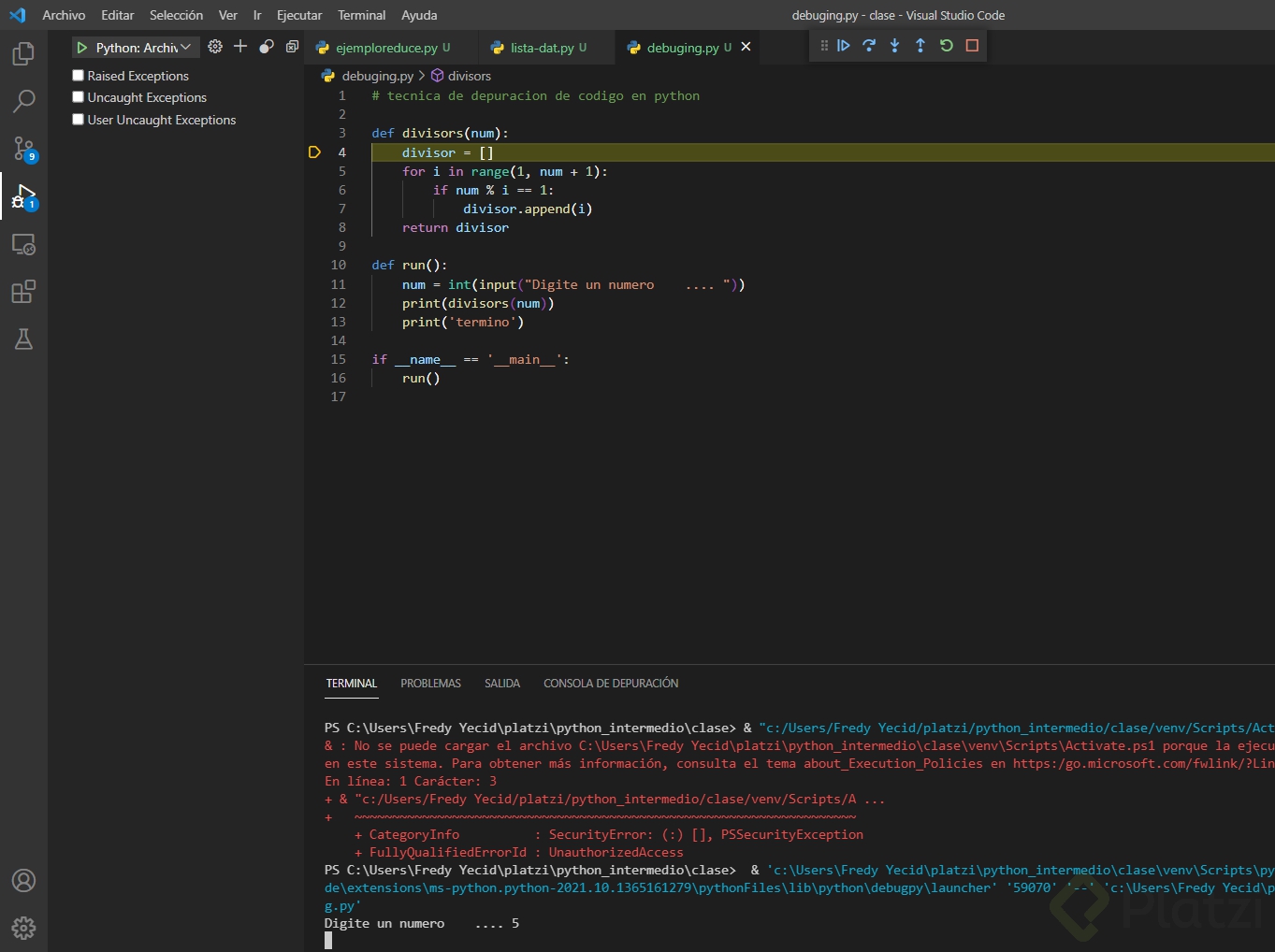The height and width of the screenshot is (952, 1275).
Task: Enable Raised Exceptions breakpoint checkbox
Action: (79, 76)
